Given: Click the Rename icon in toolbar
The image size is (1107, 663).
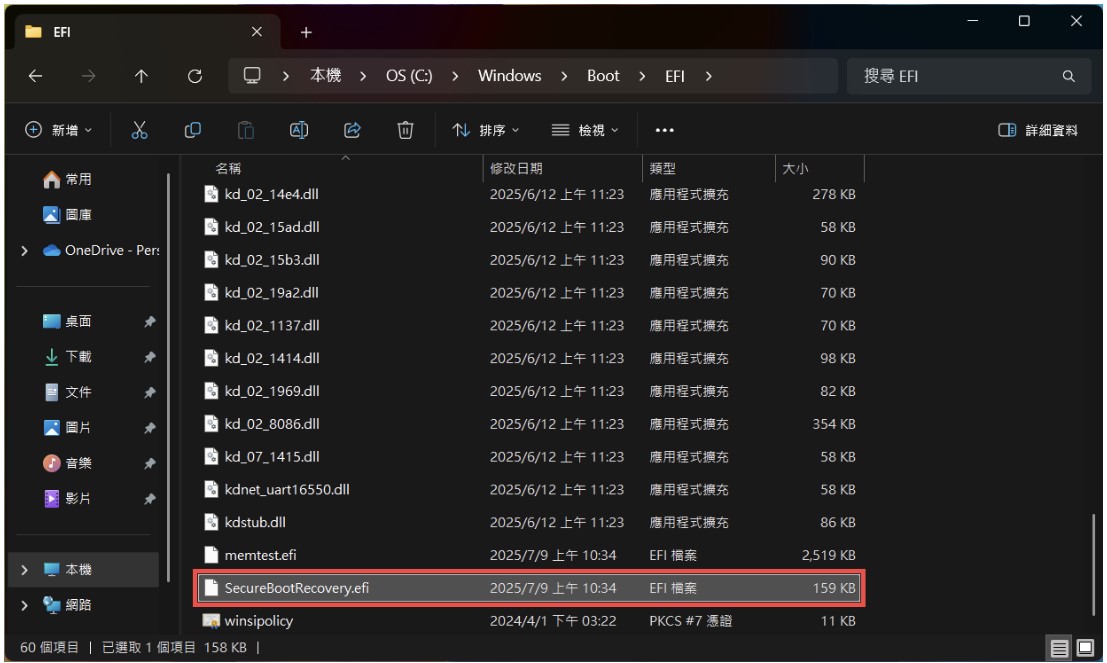Looking at the screenshot, I should click(298, 130).
